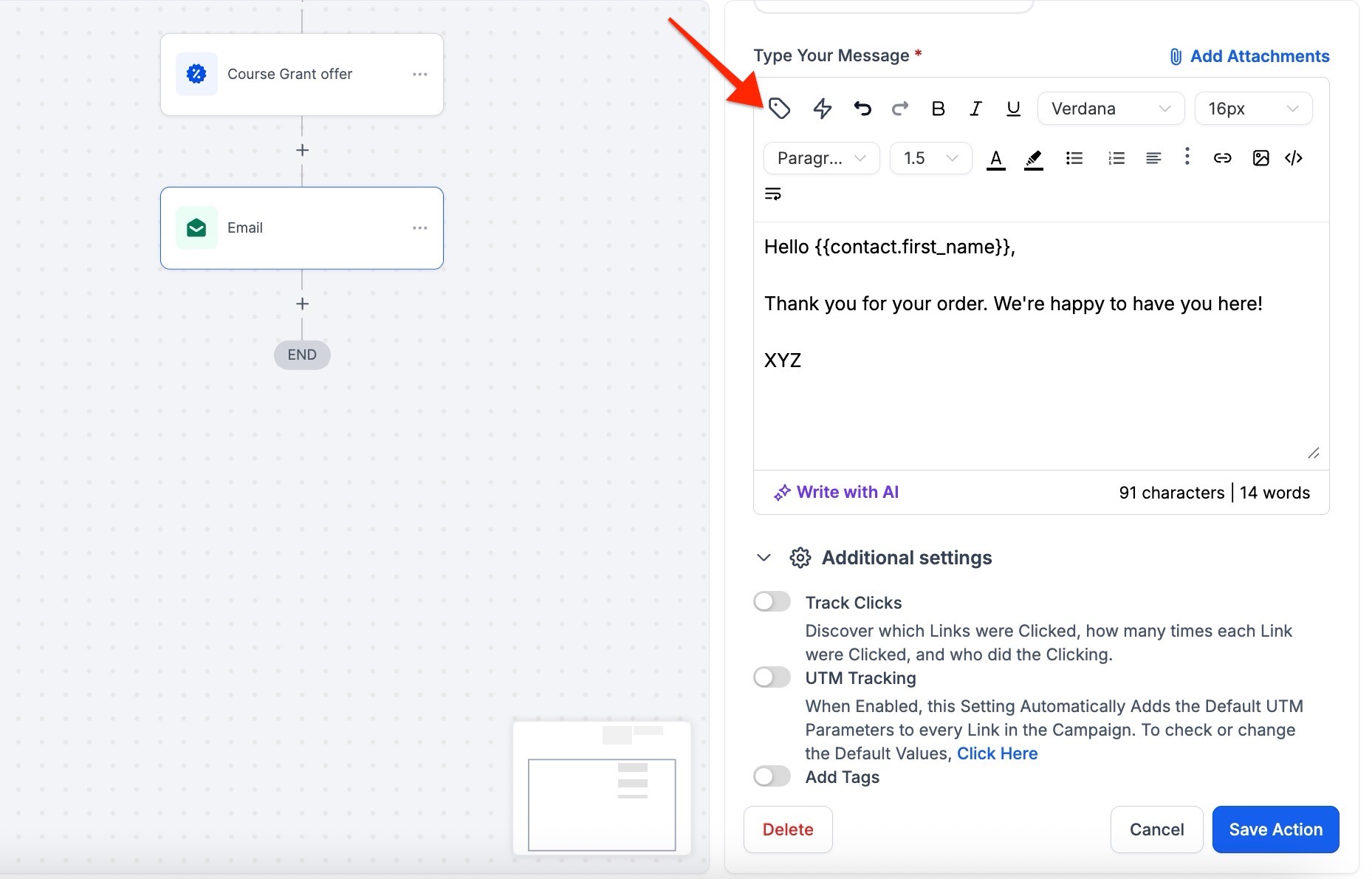The width and height of the screenshot is (1372, 879).
Task: Undo the last edit in message editor
Action: pyautogui.click(x=862, y=109)
